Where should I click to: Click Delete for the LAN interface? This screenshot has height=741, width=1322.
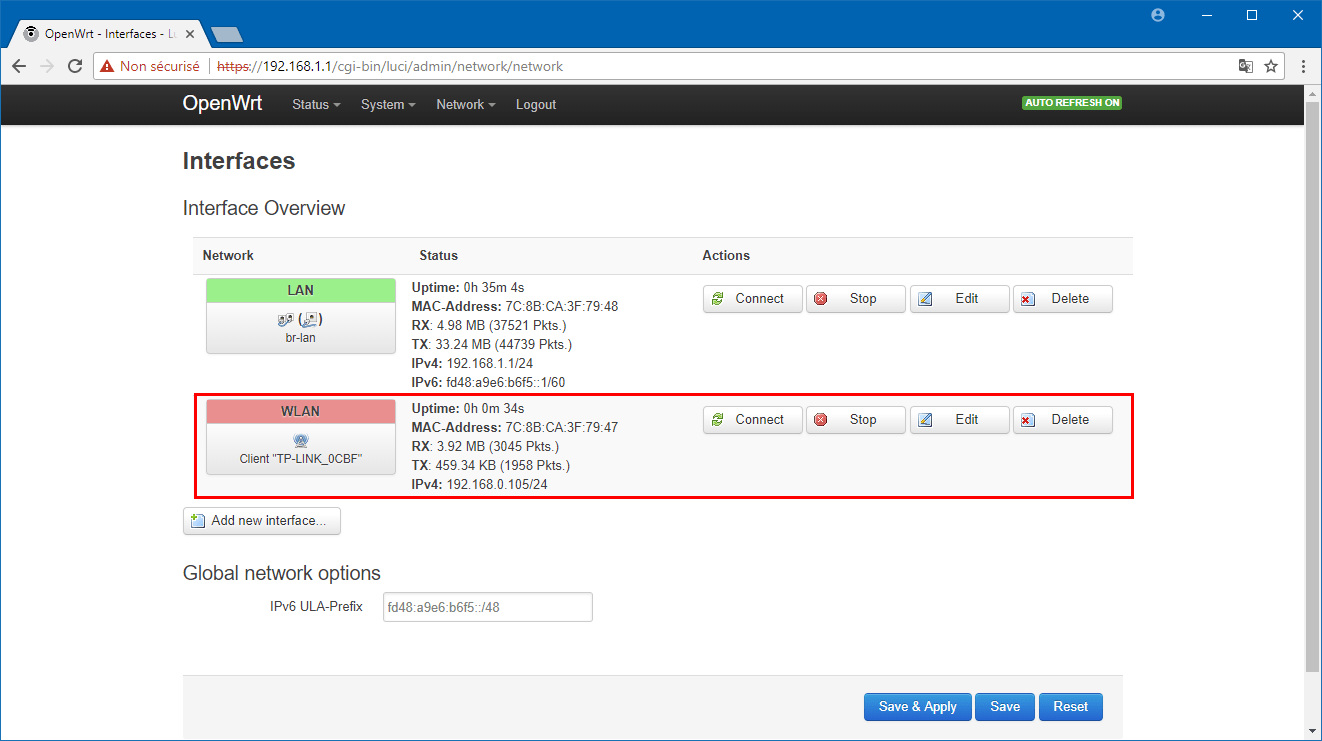(1063, 299)
